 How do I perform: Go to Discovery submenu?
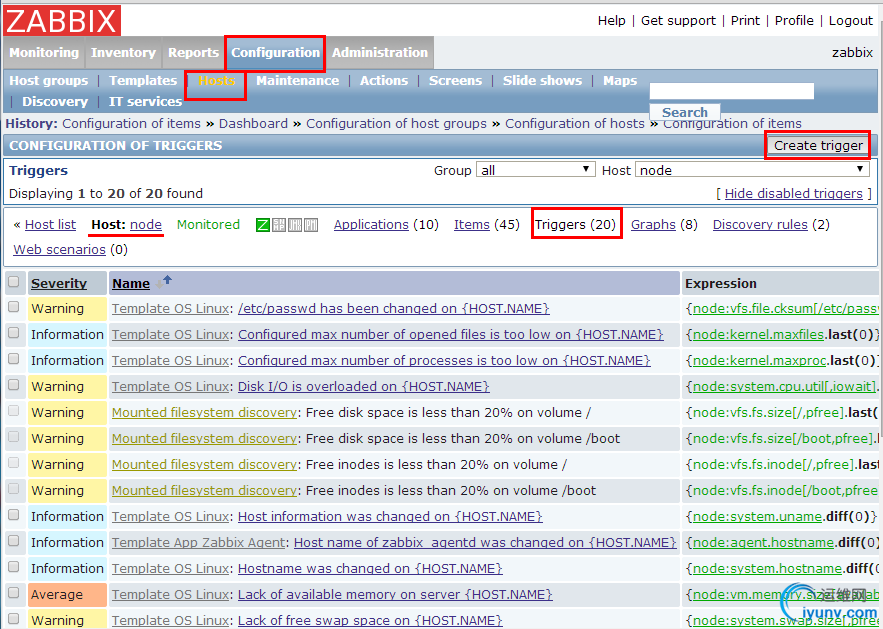coord(55,101)
